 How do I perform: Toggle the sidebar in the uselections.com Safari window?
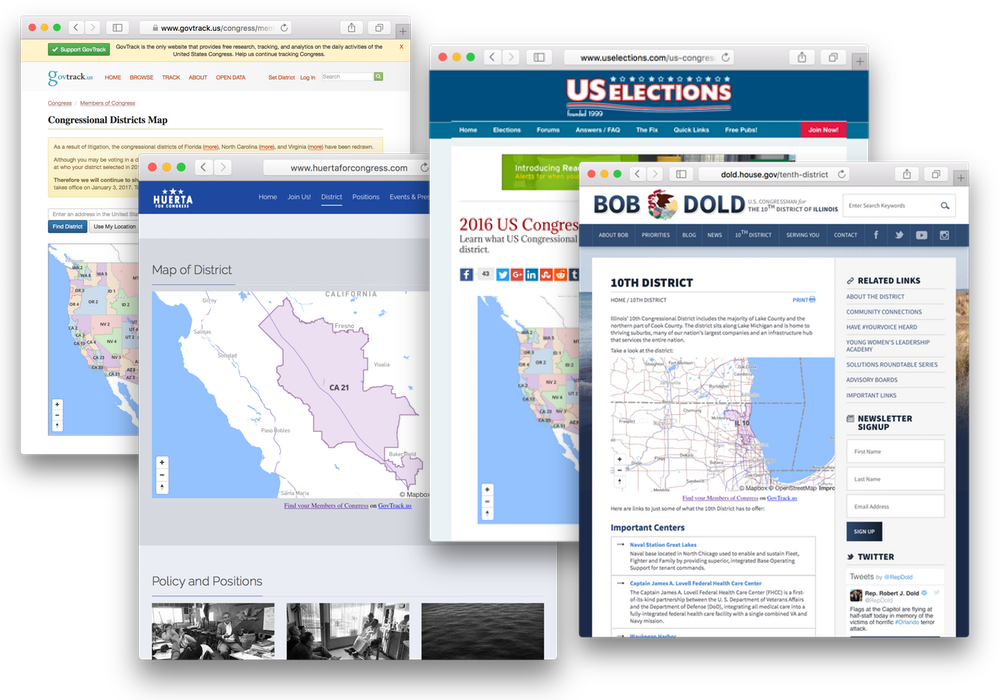[538, 58]
